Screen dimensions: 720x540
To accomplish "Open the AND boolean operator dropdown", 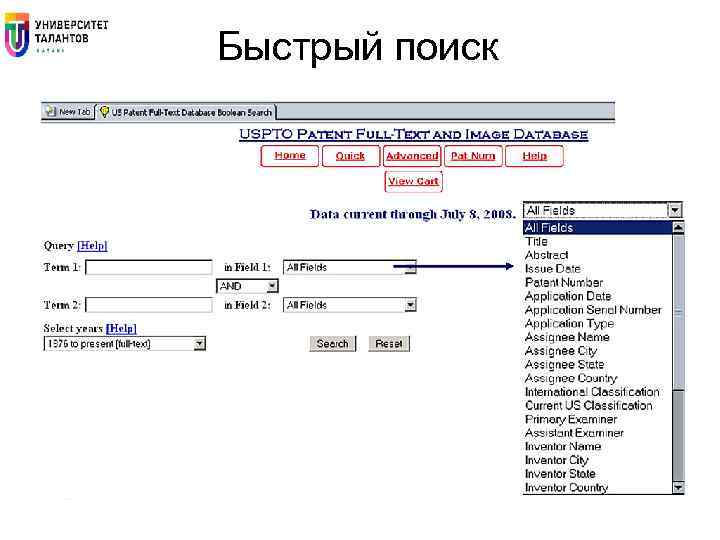I will 247,286.
